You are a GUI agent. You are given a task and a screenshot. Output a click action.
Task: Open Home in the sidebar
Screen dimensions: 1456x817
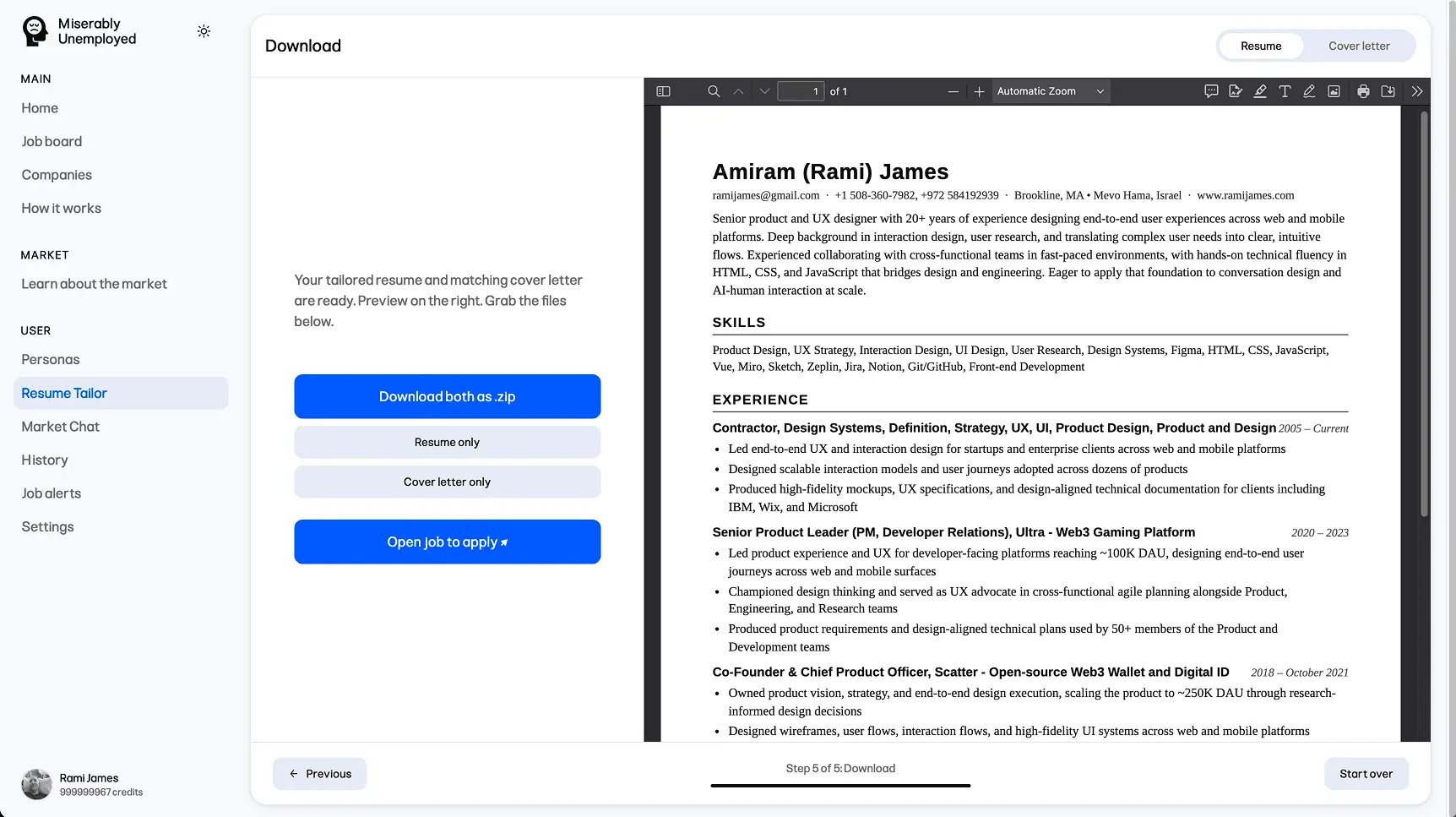pyautogui.click(x=40, y=108)
